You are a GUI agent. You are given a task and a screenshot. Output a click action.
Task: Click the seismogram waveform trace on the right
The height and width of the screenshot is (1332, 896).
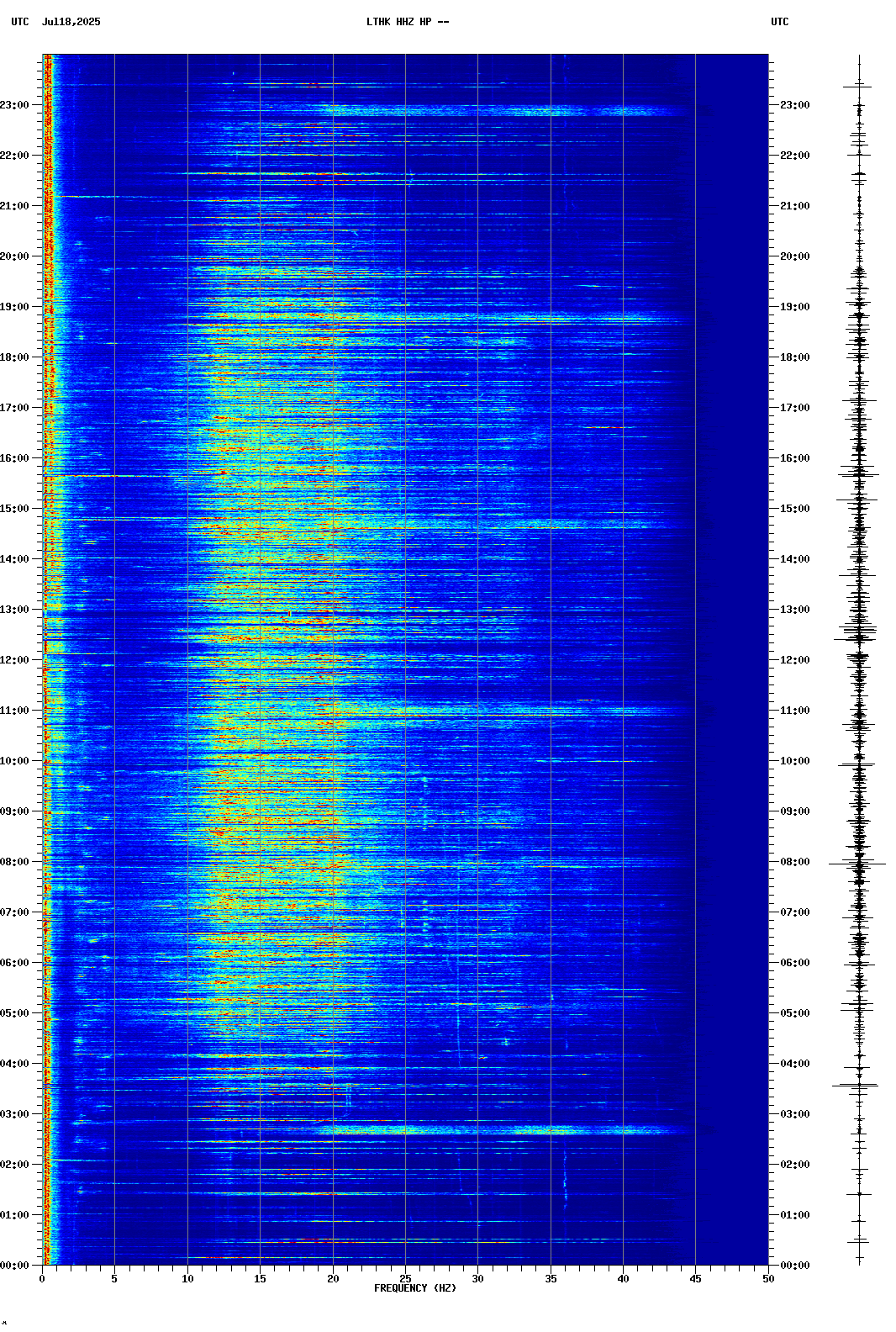[x=858, y=660]
